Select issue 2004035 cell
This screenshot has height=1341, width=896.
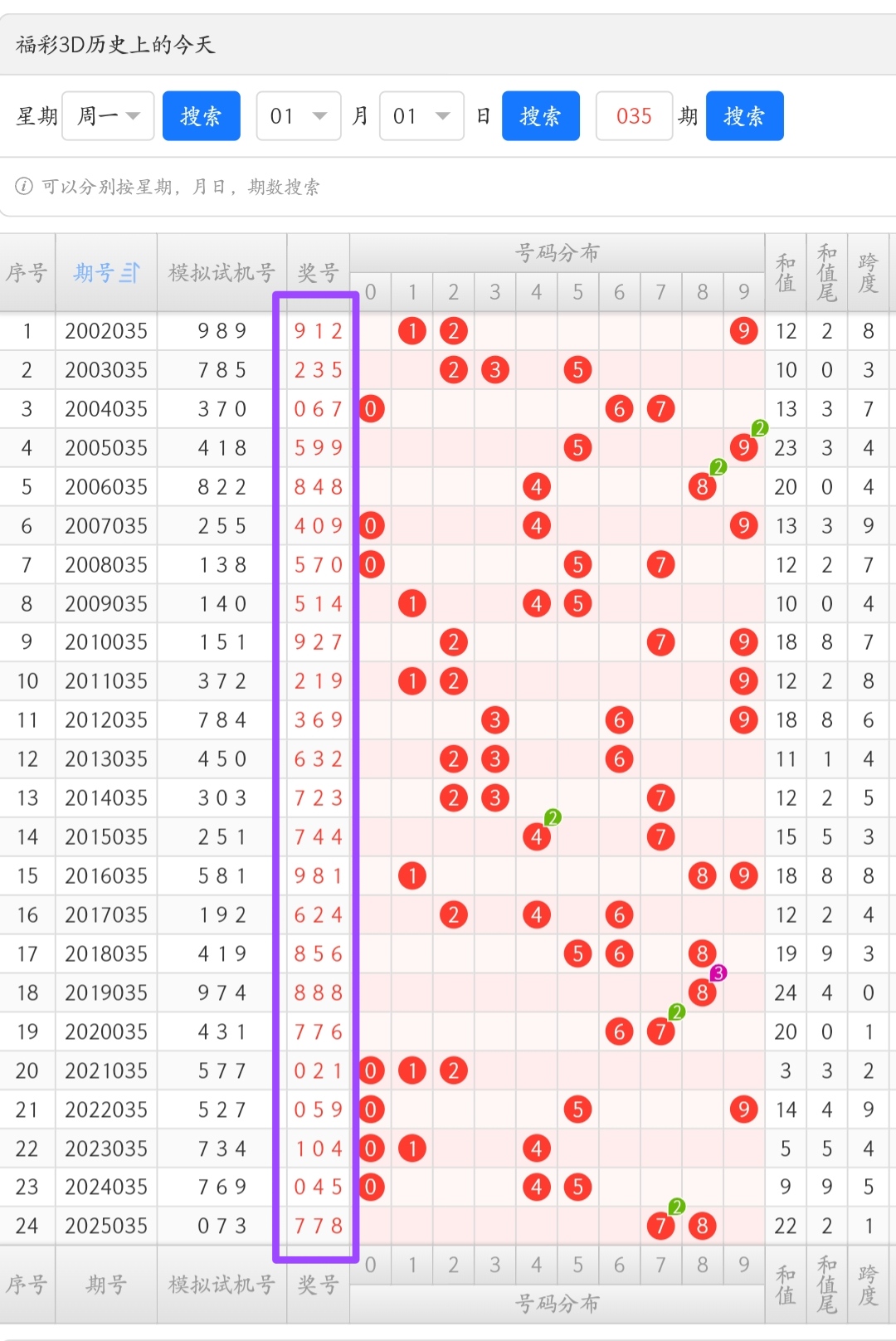106,409
